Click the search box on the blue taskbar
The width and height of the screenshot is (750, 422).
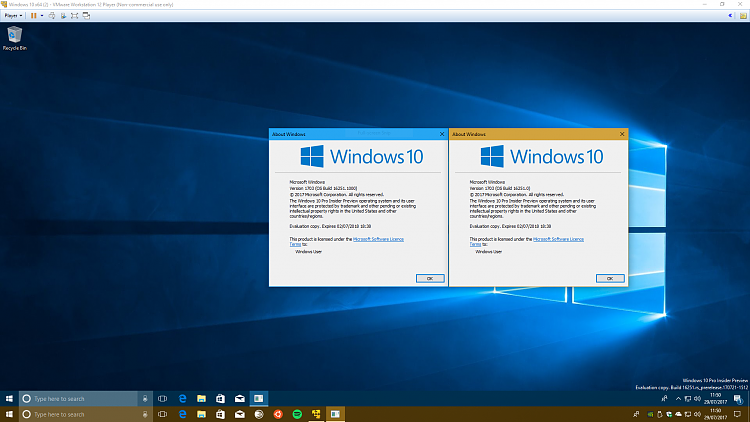tap(78, 399)
